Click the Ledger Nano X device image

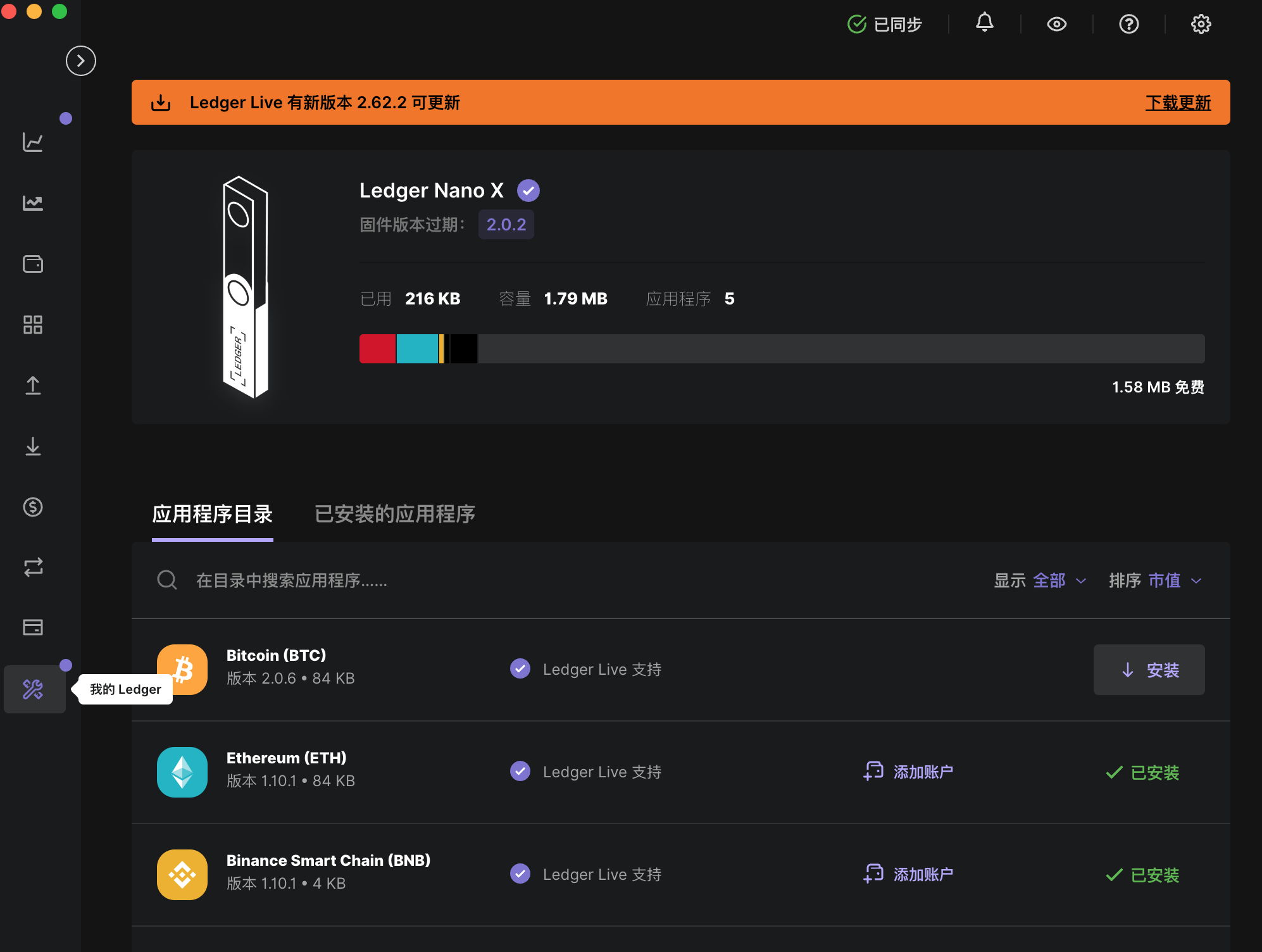(245, 287)
